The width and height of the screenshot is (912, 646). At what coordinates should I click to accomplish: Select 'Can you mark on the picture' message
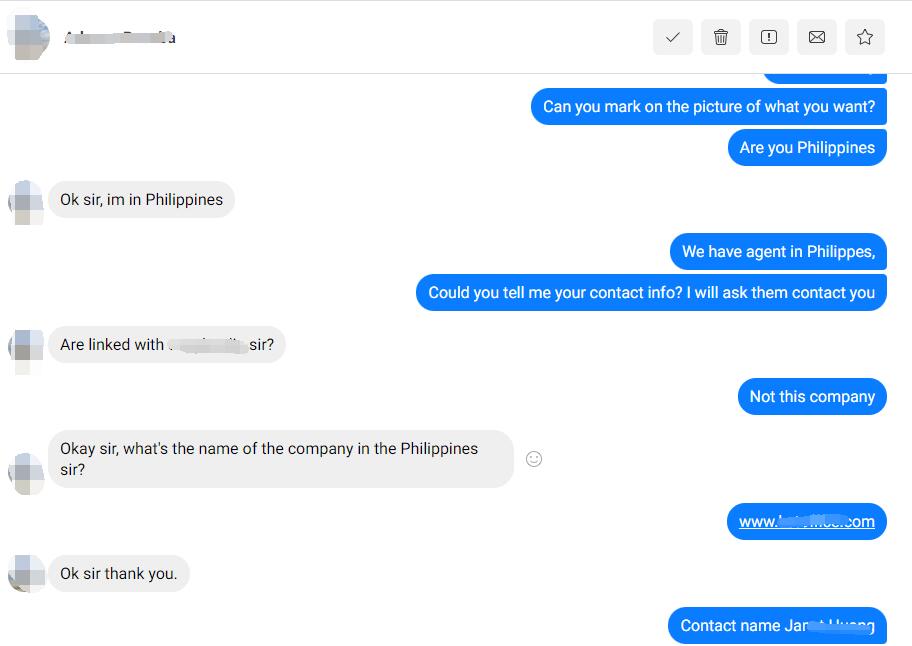coord(709,106)
